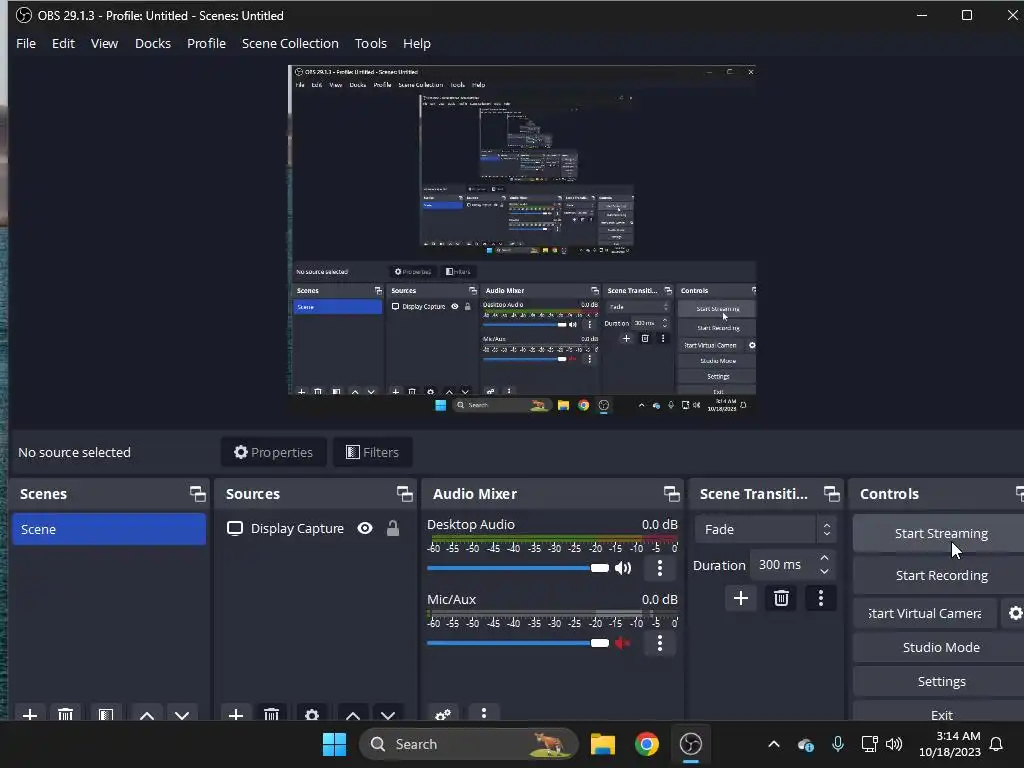This screenshot has height=768, width=1024.
Task: Adjust Desktop Audio volume slider
Action: (x=518, y=568)
